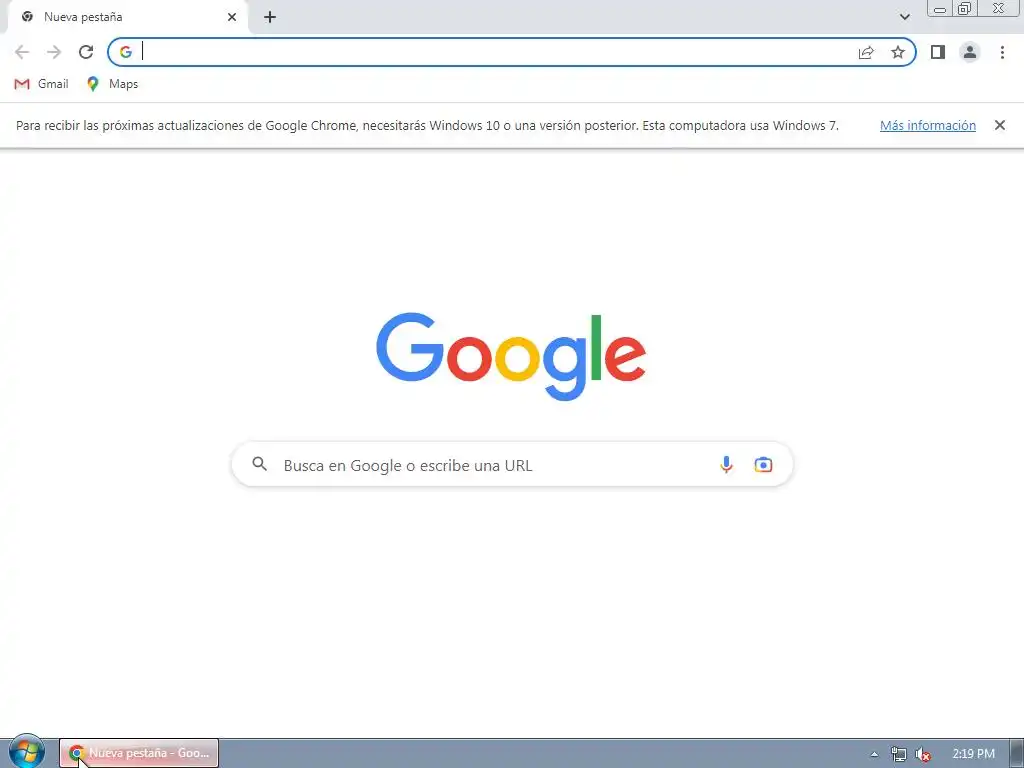The width and height of the screenshot is (1024, 768).
Task: Click the magnifier icon in search box
Action: (260, 464)
